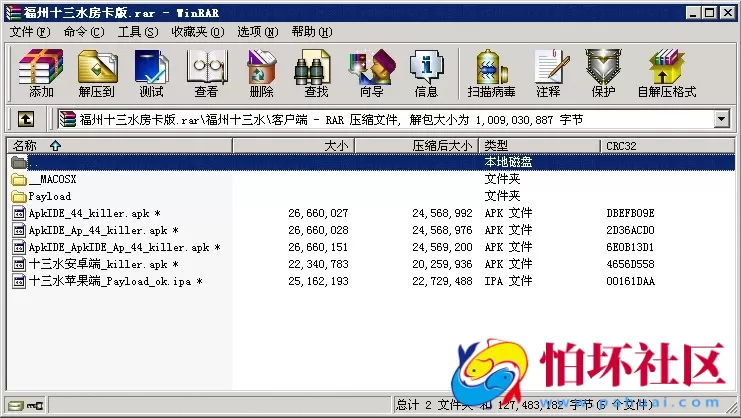Run the 测试 (Test) archive tool

pyautogui.click(x=151, y=73)
